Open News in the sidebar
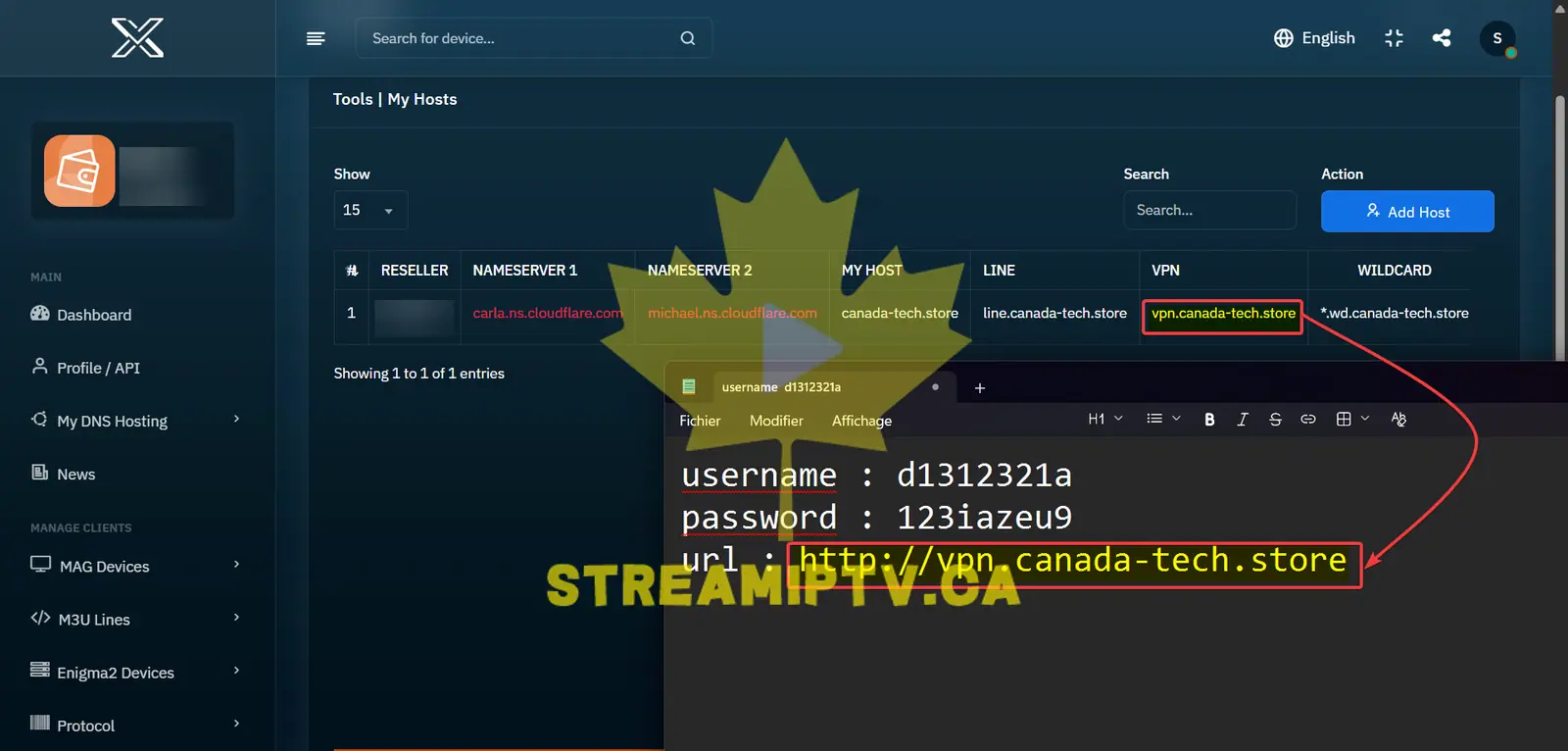 click(76, 475)
